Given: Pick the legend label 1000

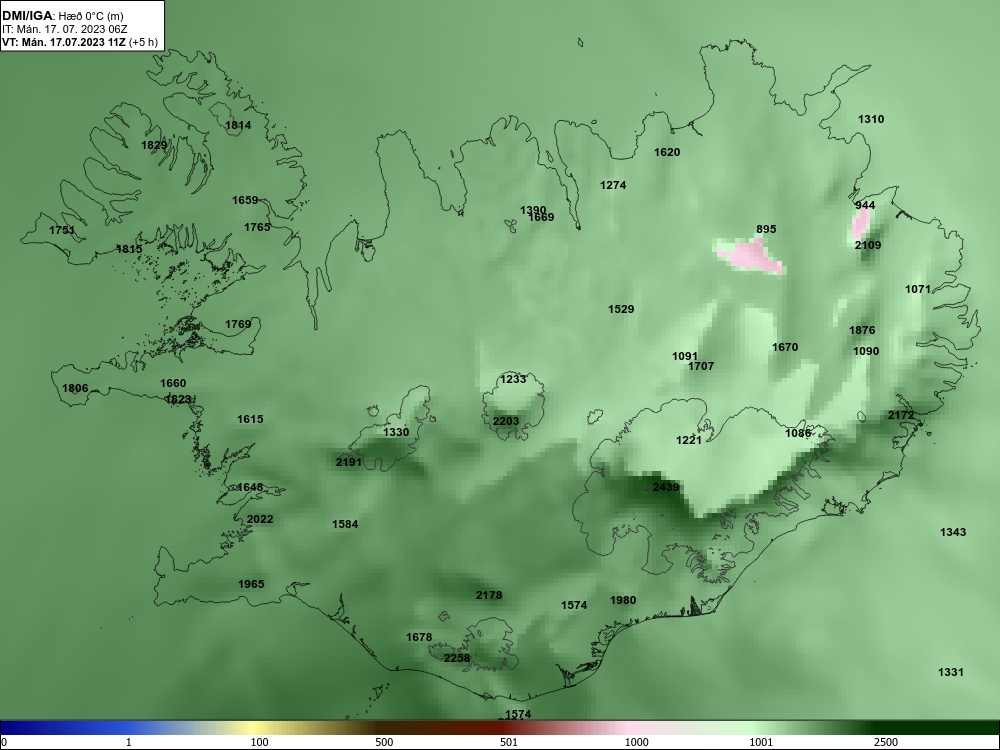Looking at the screenshot, I should click(x=636, y=742).
